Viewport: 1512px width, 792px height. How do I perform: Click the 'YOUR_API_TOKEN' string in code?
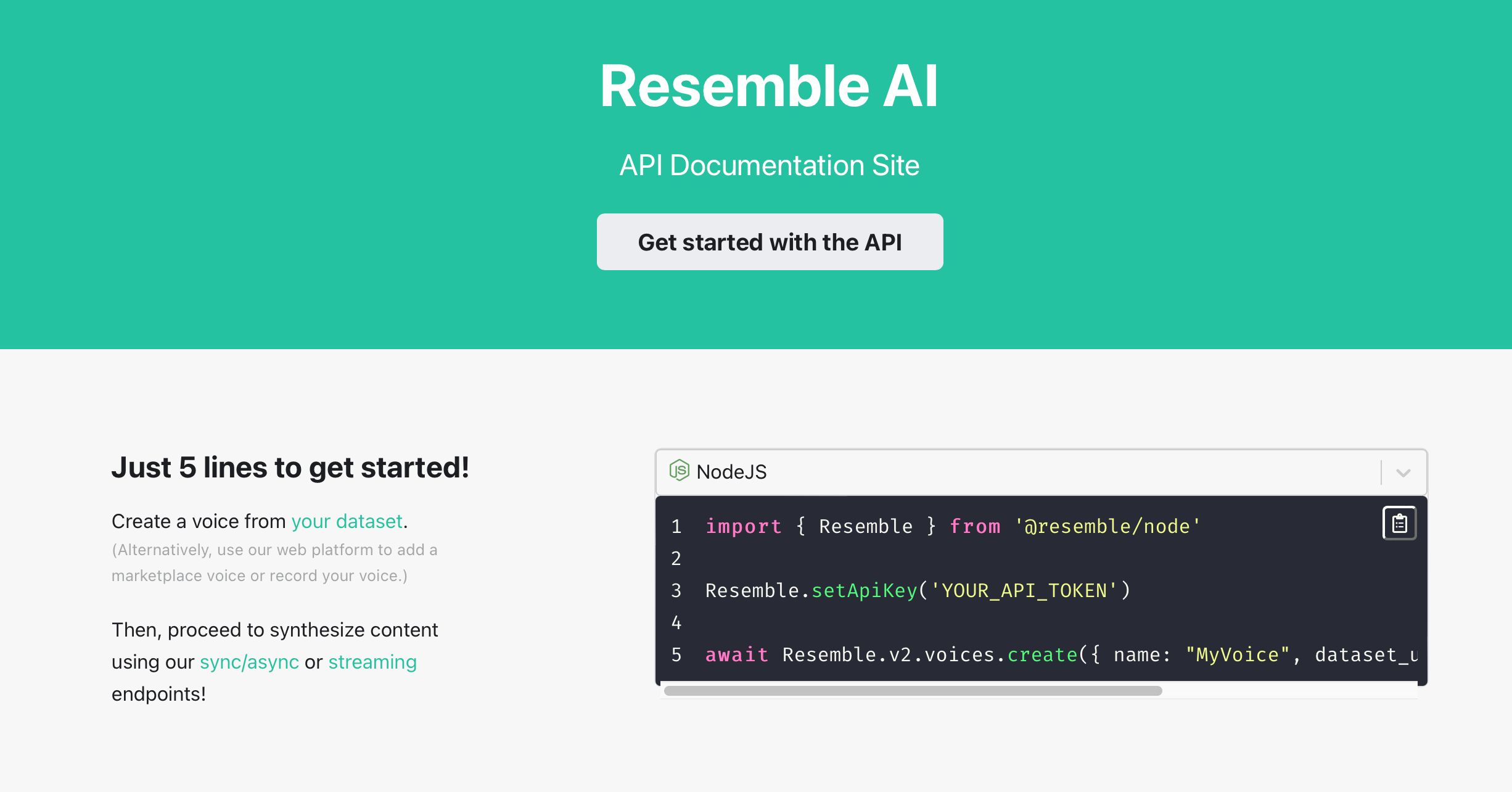tap(1024, 590)
